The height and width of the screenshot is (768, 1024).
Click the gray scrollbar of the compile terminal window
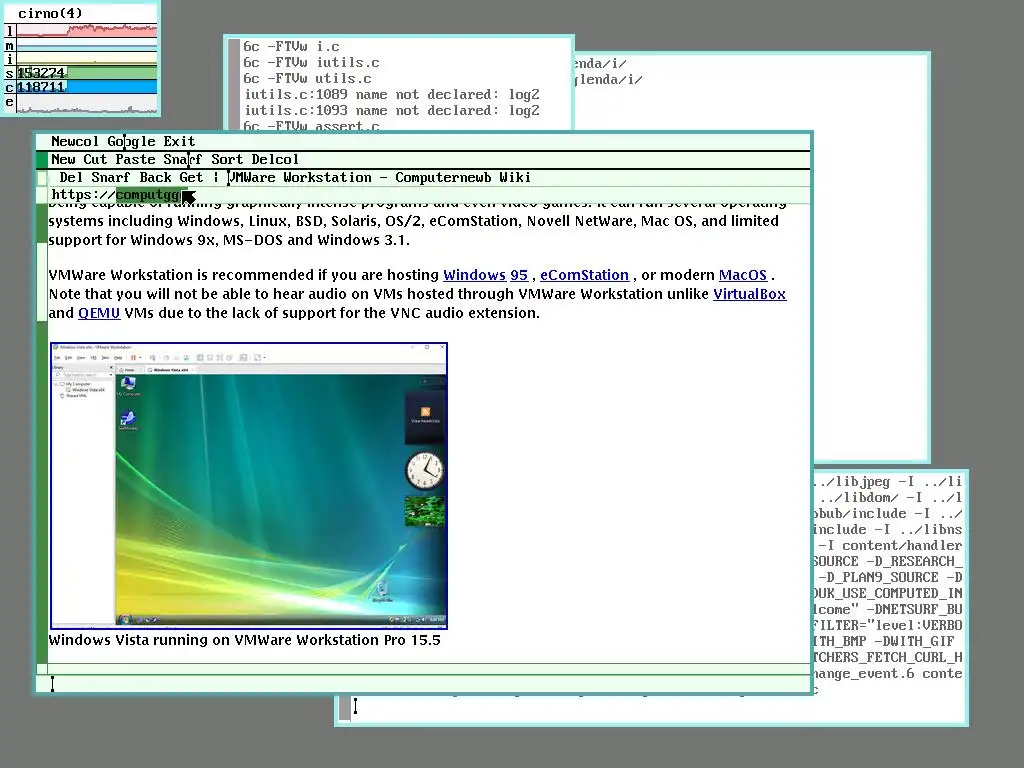coord(234,84)
